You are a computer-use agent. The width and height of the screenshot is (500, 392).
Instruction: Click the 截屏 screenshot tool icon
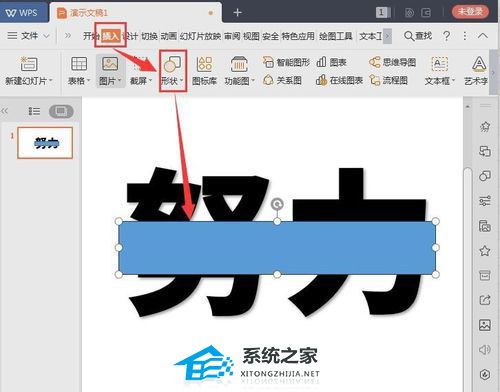[140, 64]
